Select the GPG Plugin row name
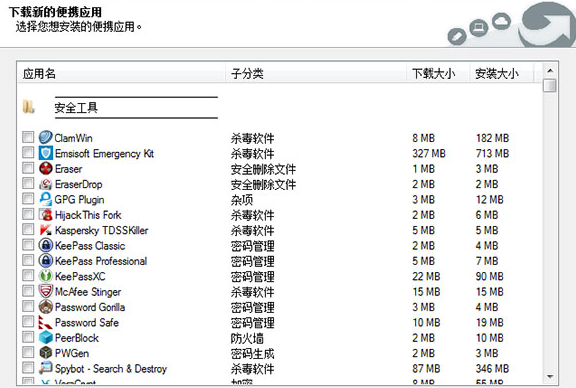This screenshot has height=388, width=576. pyautogui.click(x=79, y=200)
